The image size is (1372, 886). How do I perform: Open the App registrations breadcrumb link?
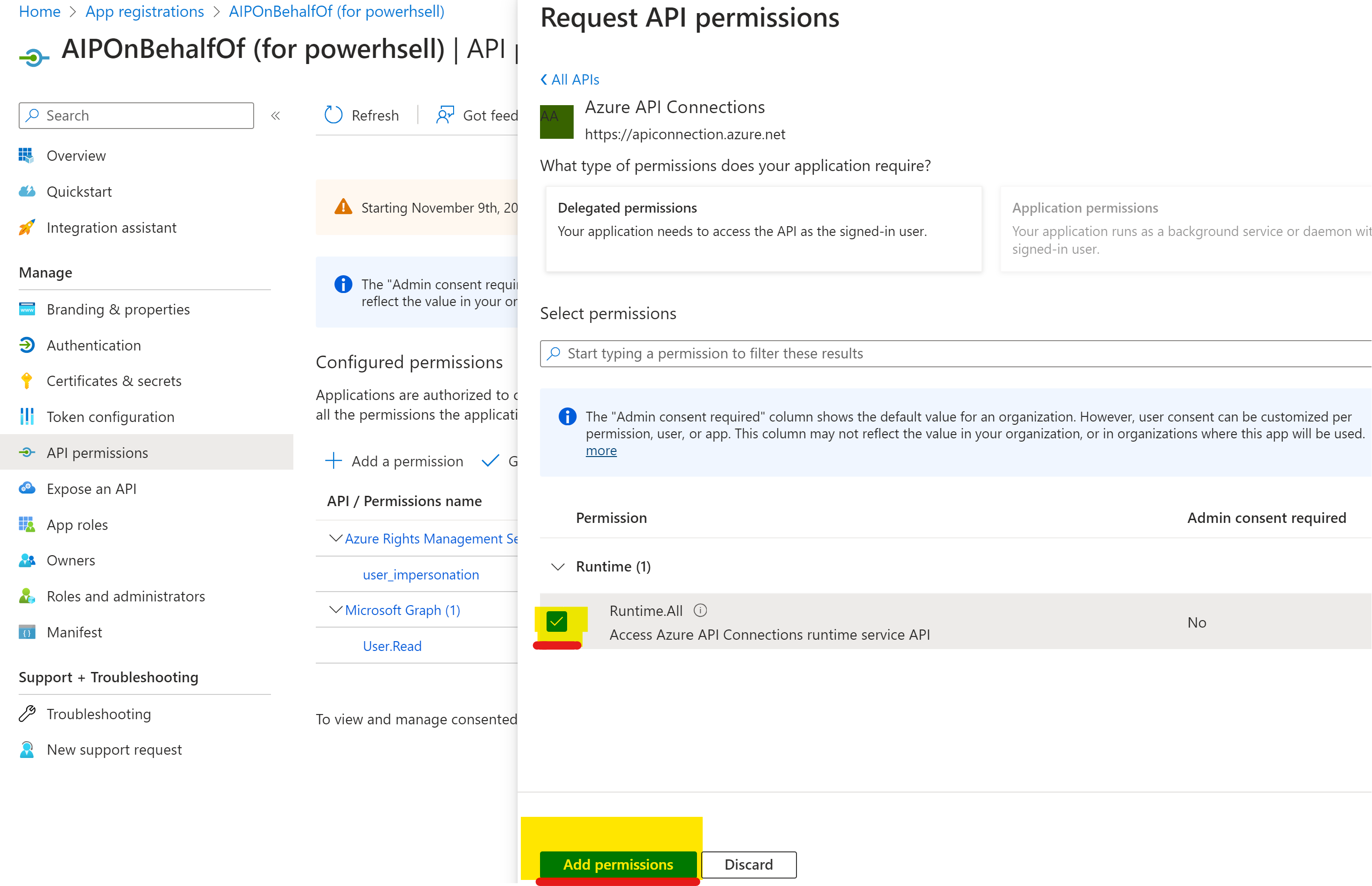point(145,12)
